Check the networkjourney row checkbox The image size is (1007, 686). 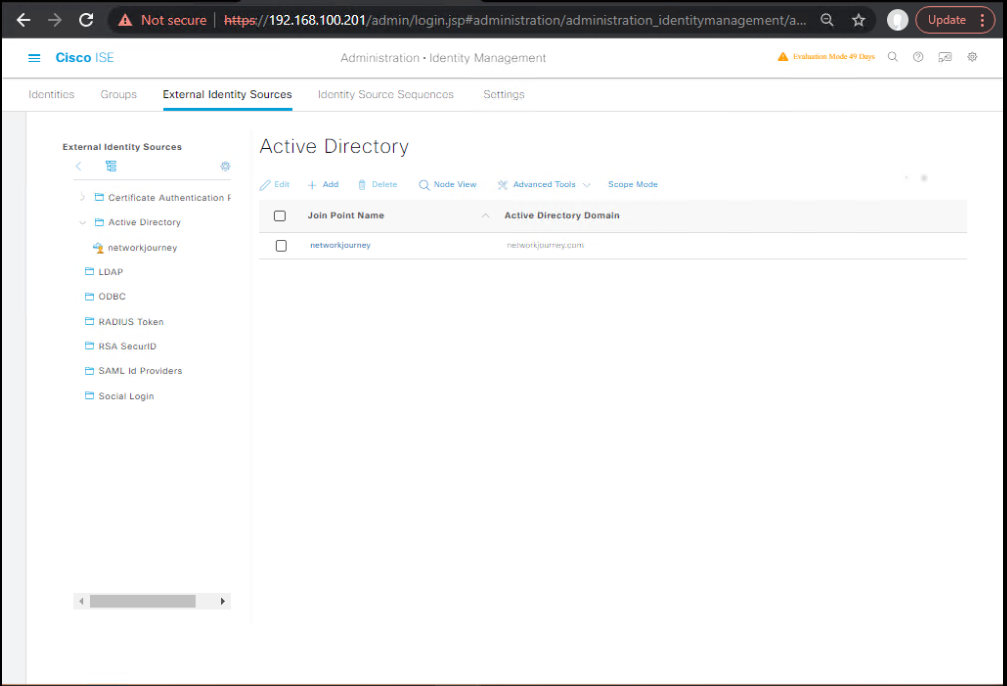[281, 245]
